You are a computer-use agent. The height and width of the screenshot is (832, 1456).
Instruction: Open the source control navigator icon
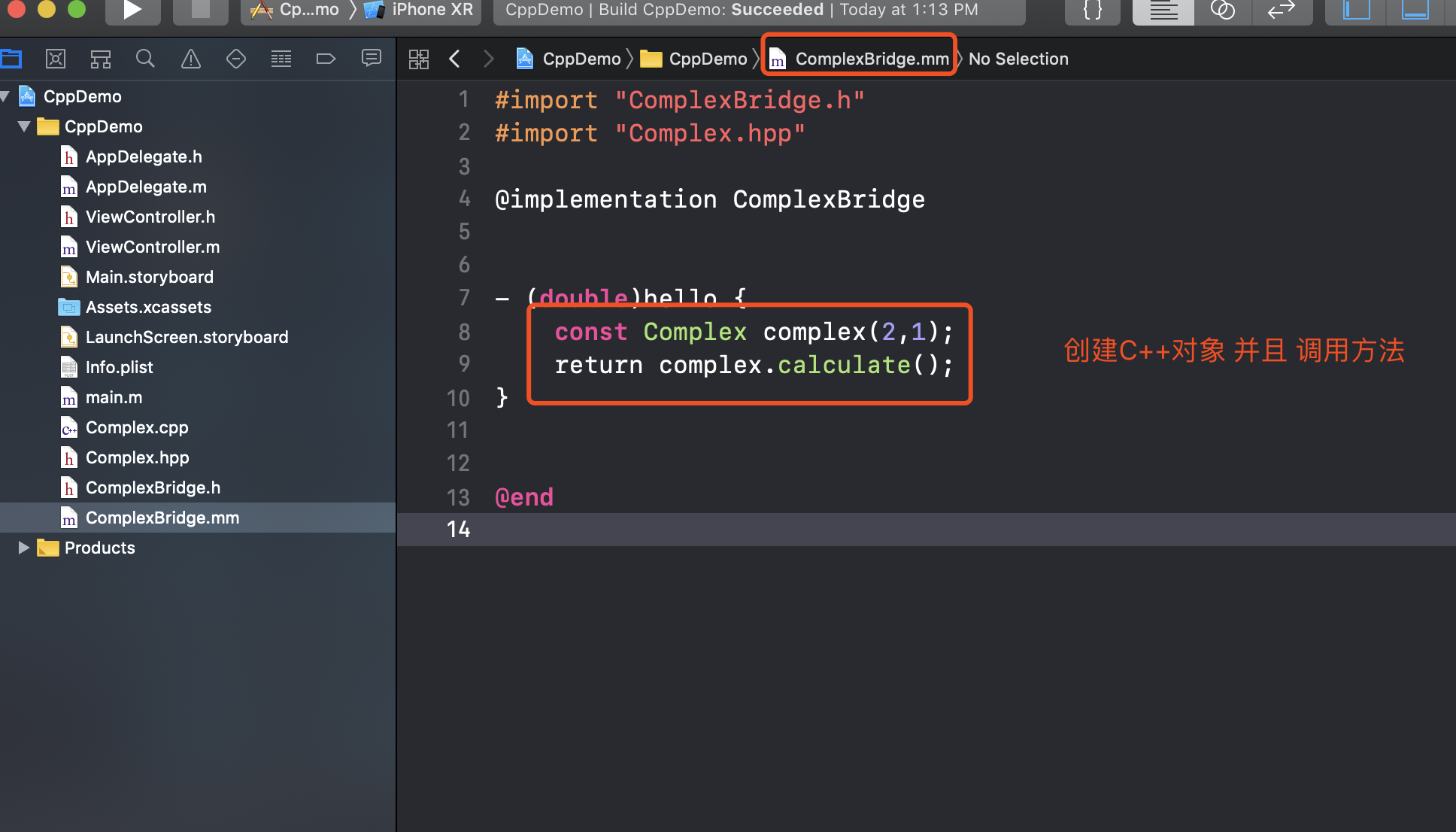[56, 59]
